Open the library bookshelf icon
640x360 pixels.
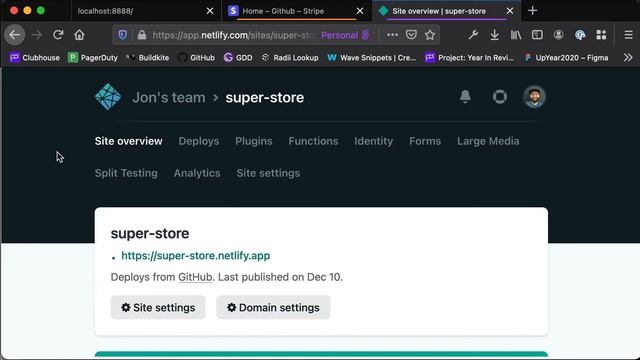coord(516,35)
